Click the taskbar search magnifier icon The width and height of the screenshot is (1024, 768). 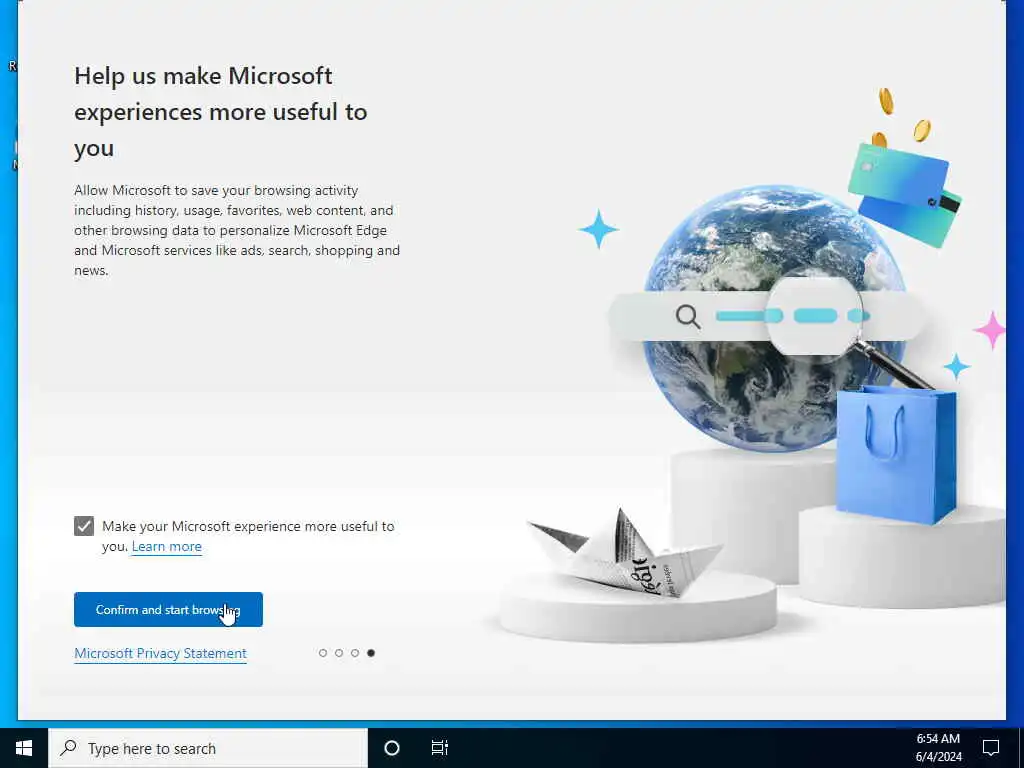pos(68,748)
